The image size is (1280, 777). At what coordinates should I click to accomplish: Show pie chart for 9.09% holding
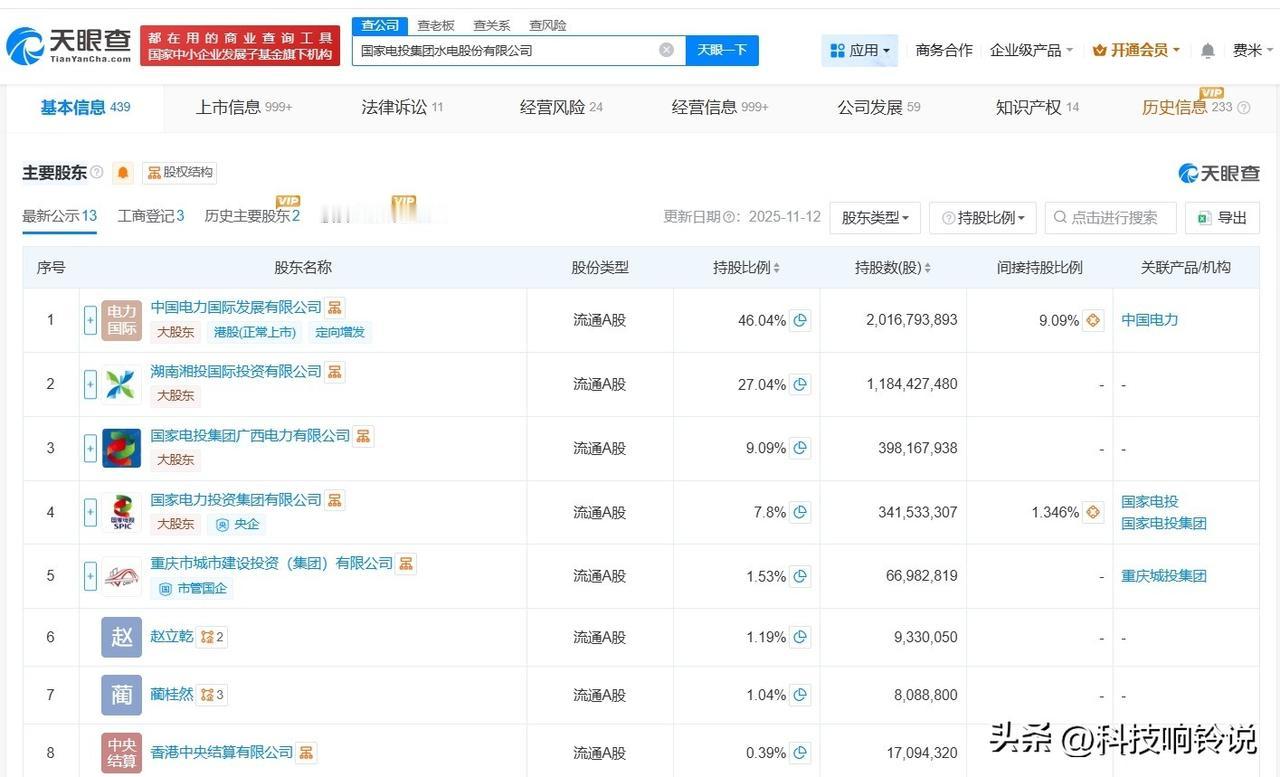[x=800, y=448]
